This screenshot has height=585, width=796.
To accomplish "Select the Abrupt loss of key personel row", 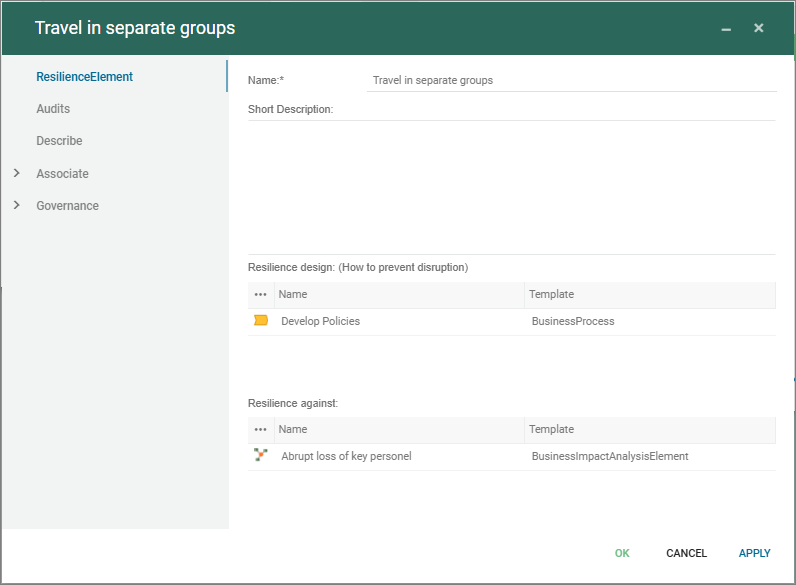I will pos(400,456).
